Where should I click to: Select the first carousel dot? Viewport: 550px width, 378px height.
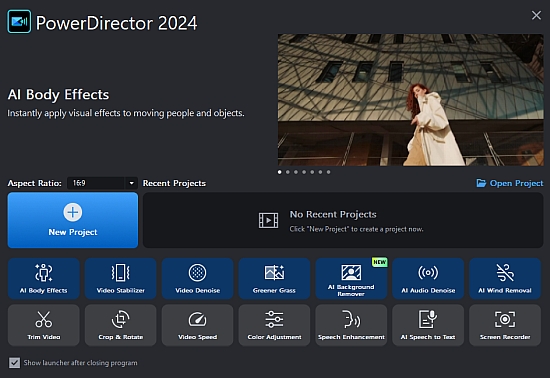280,172
